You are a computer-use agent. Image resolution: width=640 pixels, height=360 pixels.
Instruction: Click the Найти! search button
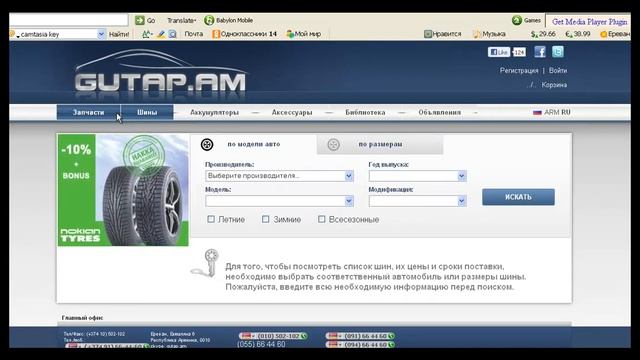coord(119,34)
